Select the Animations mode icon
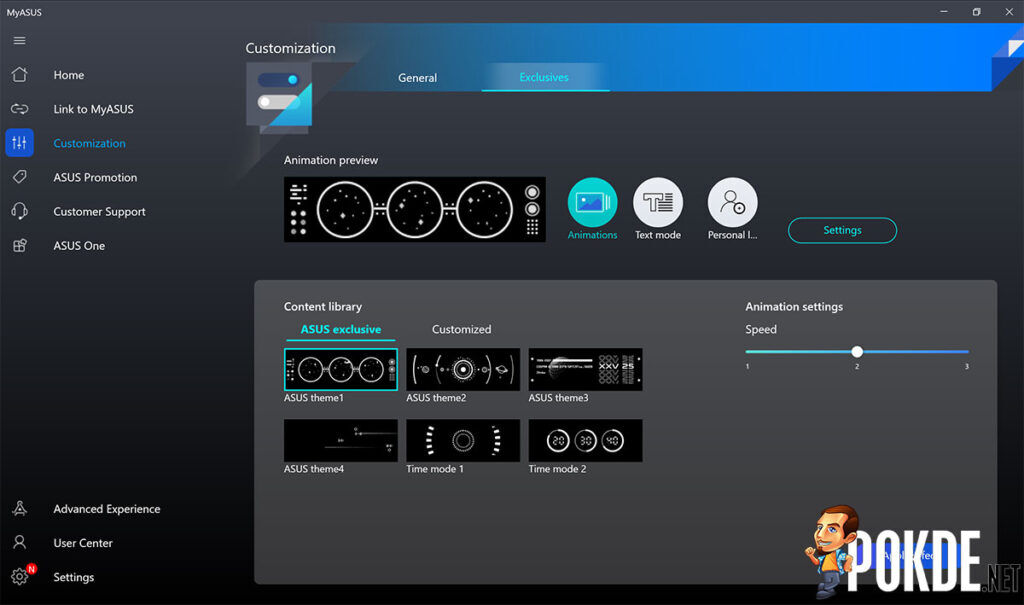 (x=592, y=203)
